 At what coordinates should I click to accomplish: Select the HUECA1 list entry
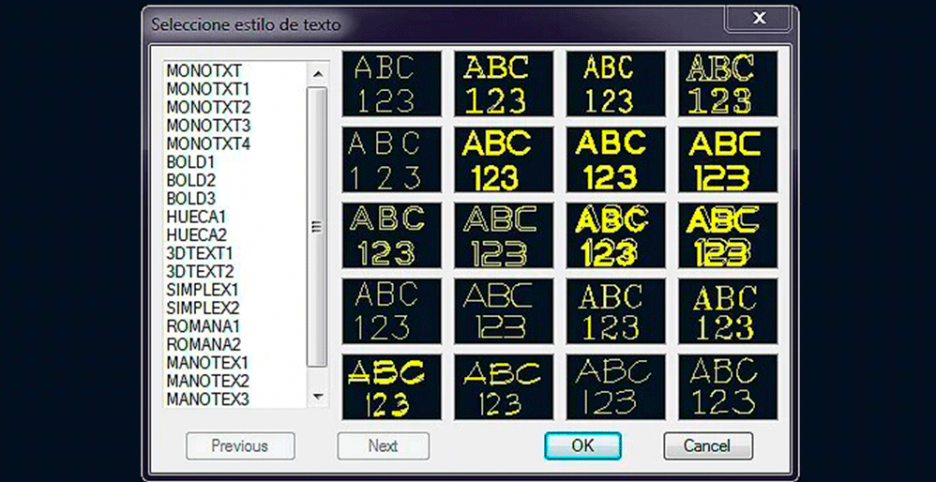[196, 216]
